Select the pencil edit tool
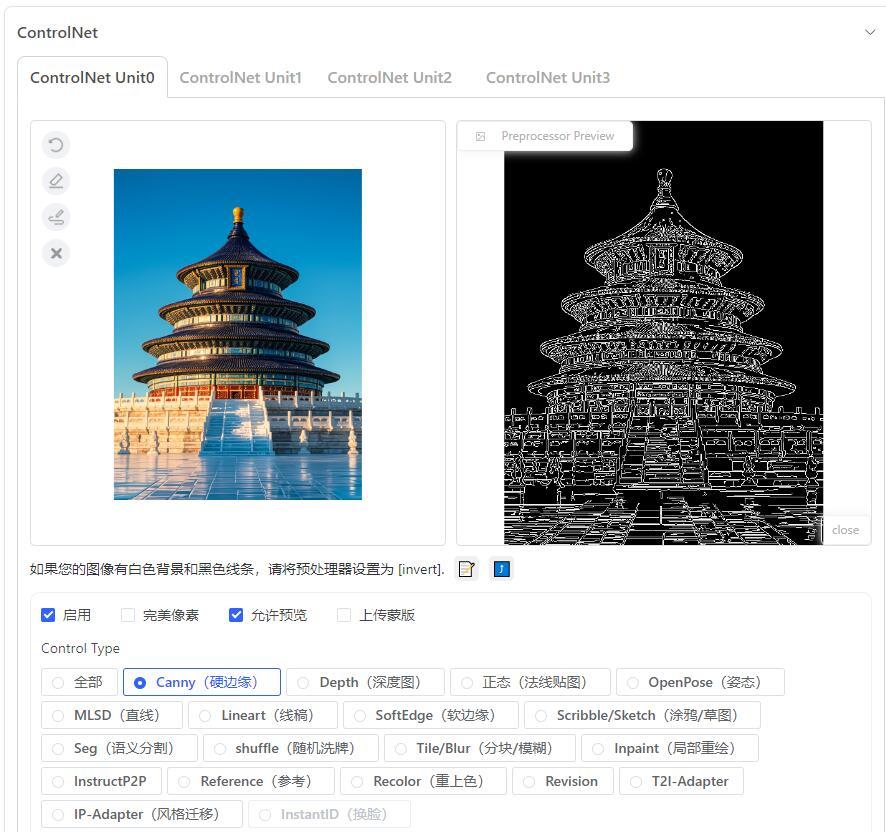This screenshot has height=832, width=886. (x=56, y=181)
